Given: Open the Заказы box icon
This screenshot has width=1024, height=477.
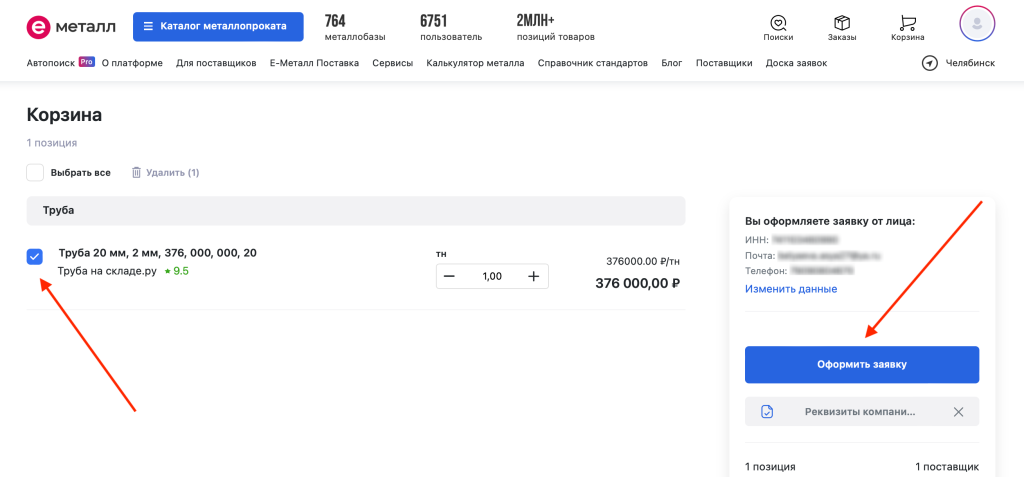Looking at the screenshot, I should pyautogui.click(x=842, y=22).
